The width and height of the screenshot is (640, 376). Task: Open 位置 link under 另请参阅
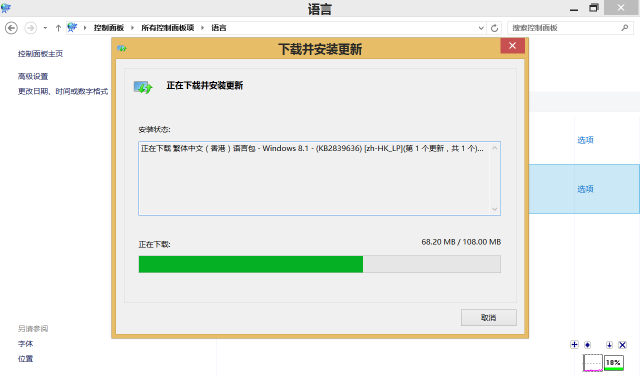coord(25,359)
